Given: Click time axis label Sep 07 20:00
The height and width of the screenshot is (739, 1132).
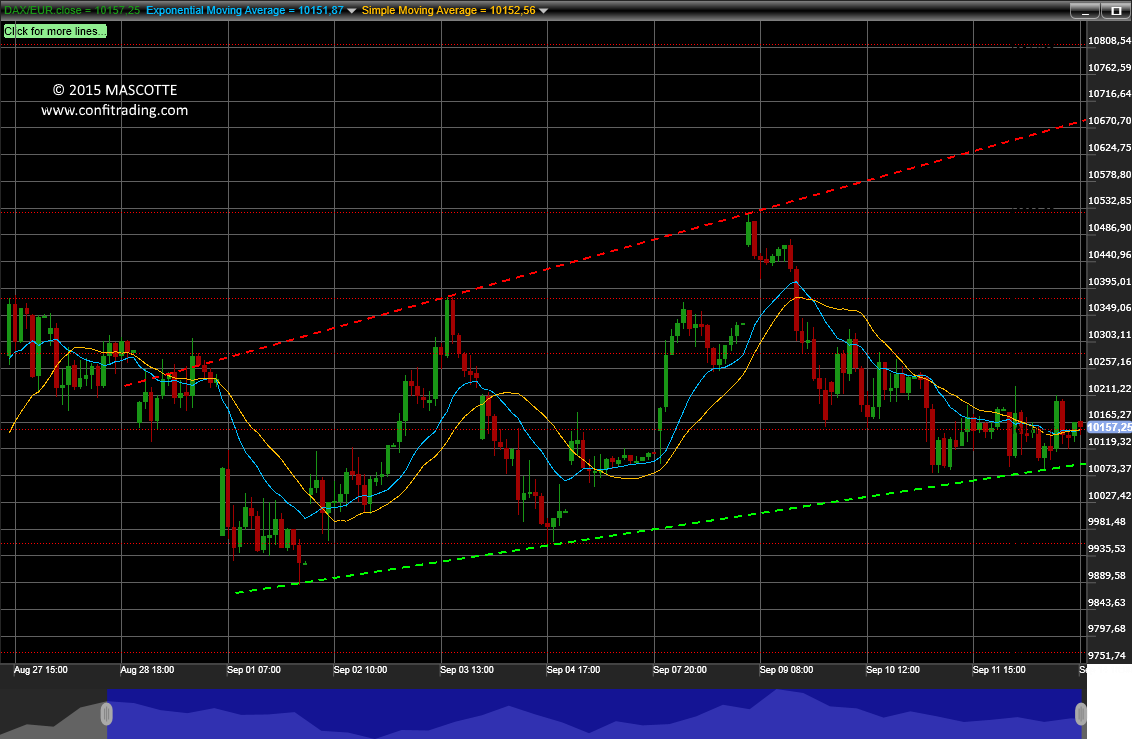Looking at the screenshot, I should (680, 670).
